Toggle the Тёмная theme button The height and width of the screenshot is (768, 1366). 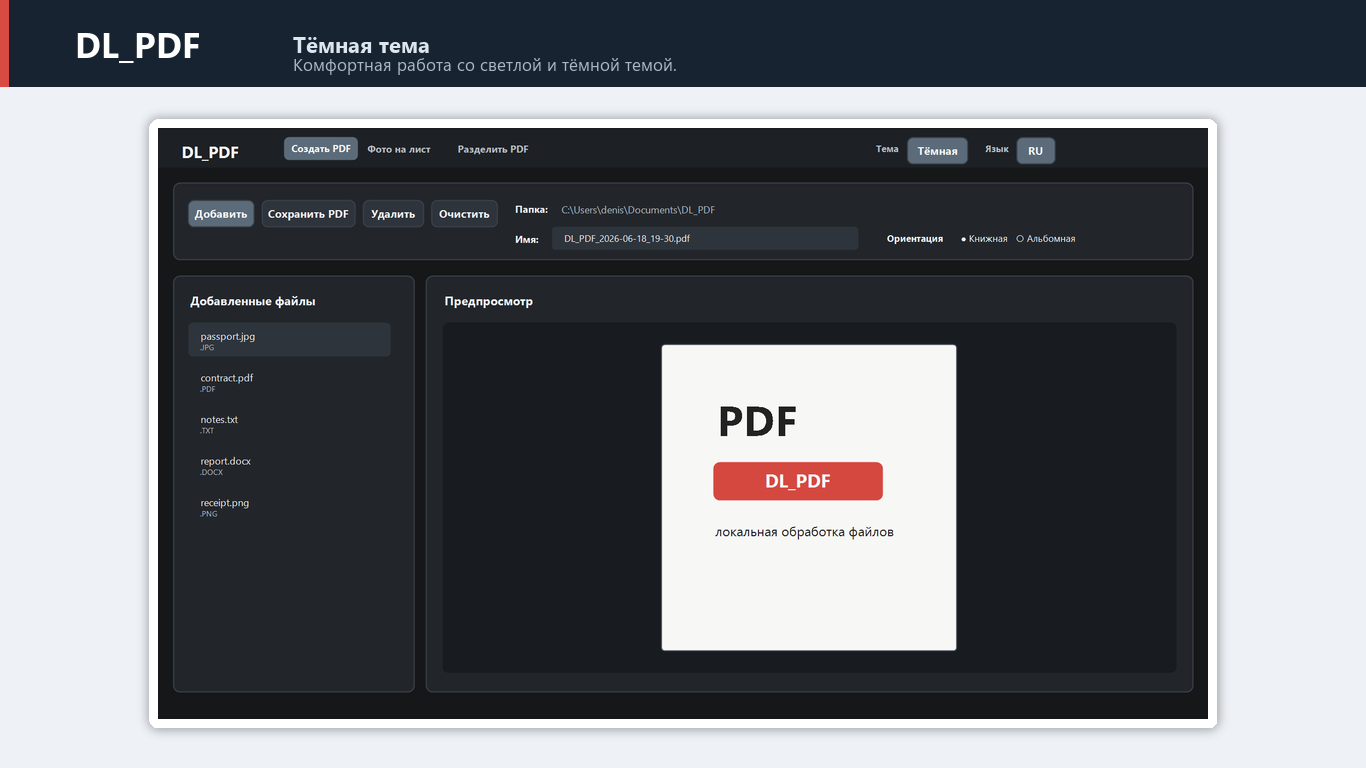coord(937,151)
